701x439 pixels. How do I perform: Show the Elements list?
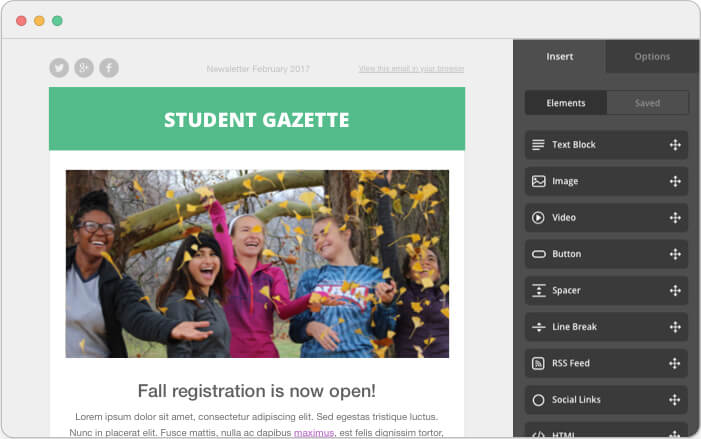click(x=566, y=103)
